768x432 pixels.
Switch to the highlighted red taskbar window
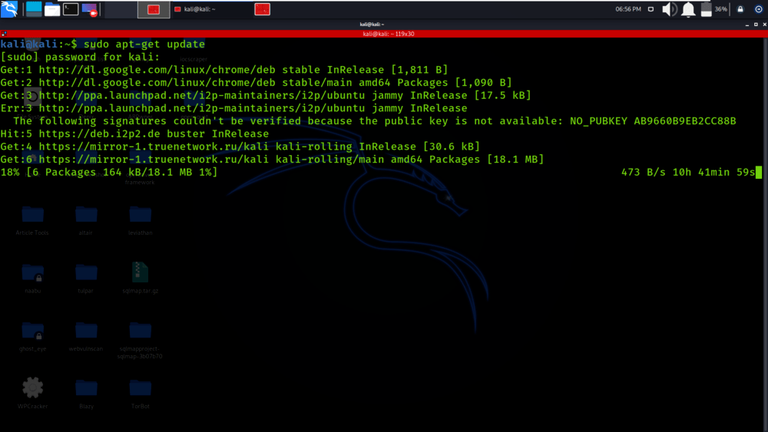coord(153,9)
